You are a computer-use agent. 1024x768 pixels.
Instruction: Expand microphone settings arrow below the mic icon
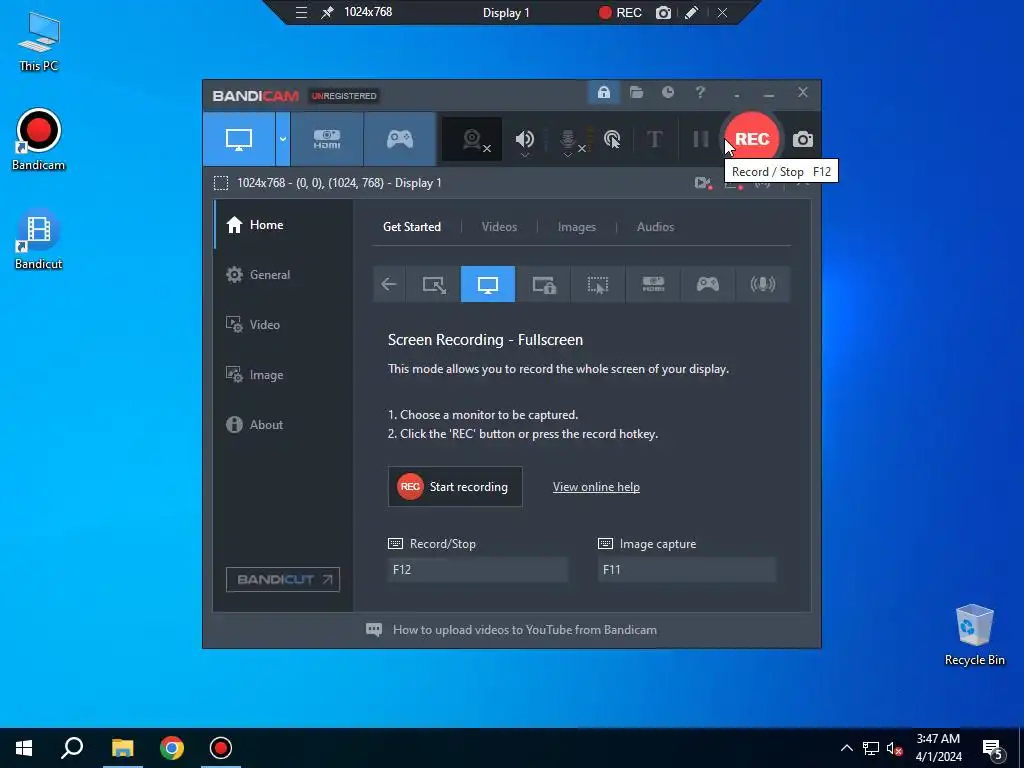coord(568,155)
